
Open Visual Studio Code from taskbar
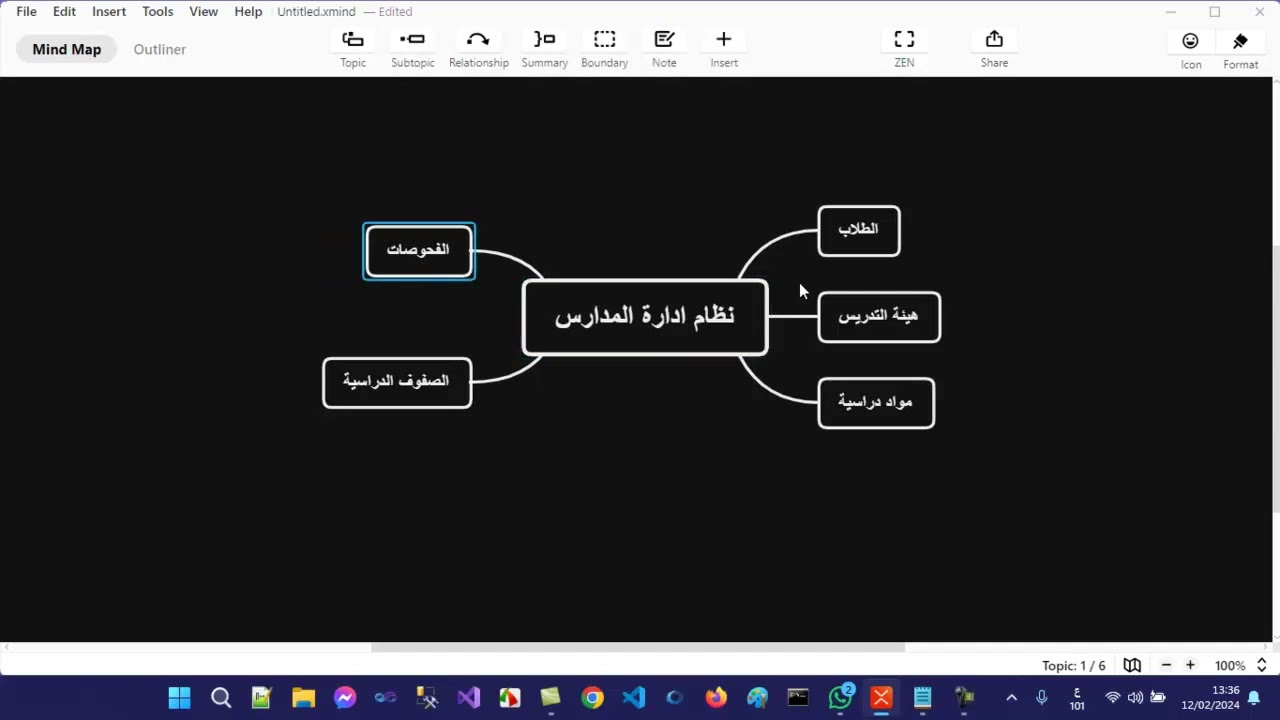click(634, 698)
